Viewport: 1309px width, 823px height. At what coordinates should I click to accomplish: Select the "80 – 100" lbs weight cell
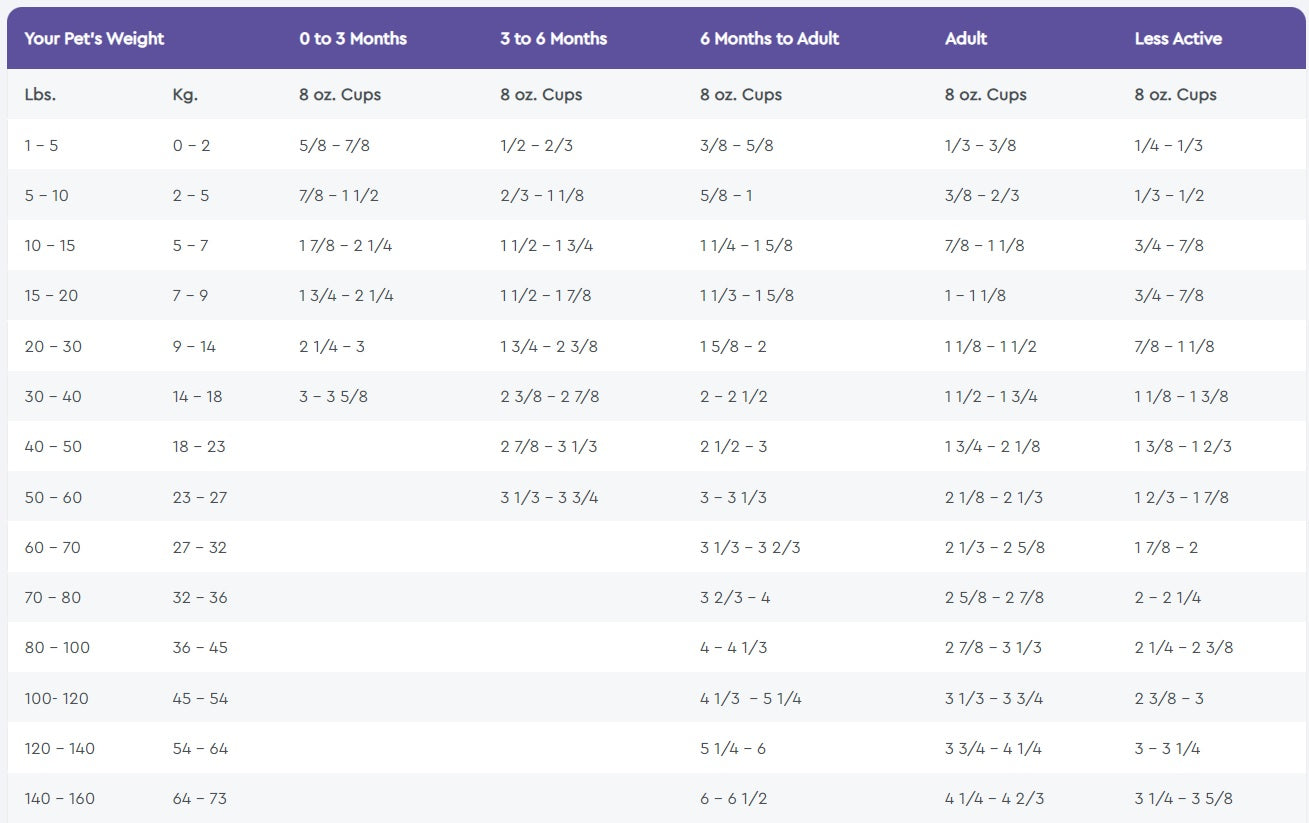pos(57,648)
